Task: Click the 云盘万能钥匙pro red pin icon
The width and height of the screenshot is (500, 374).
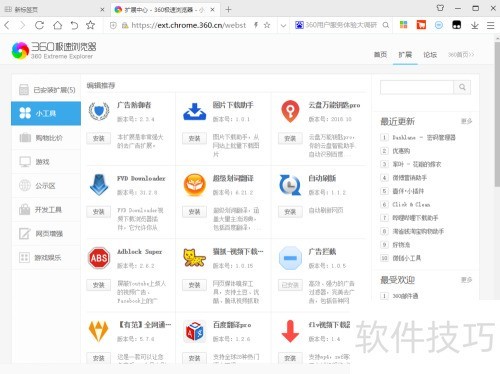Action: pyautogui.click(x=290, y=111)
